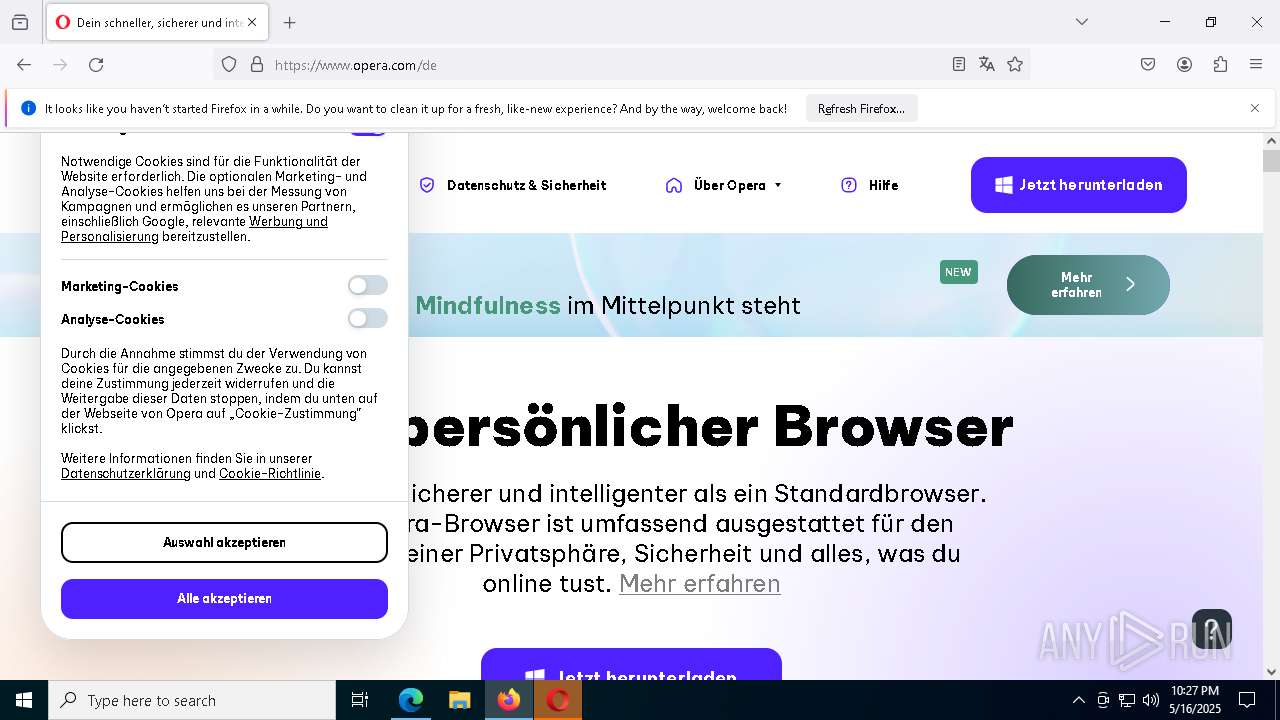This screenshot has width=1280, height=720.
Task: Translate this page
Action: point(987,64)
